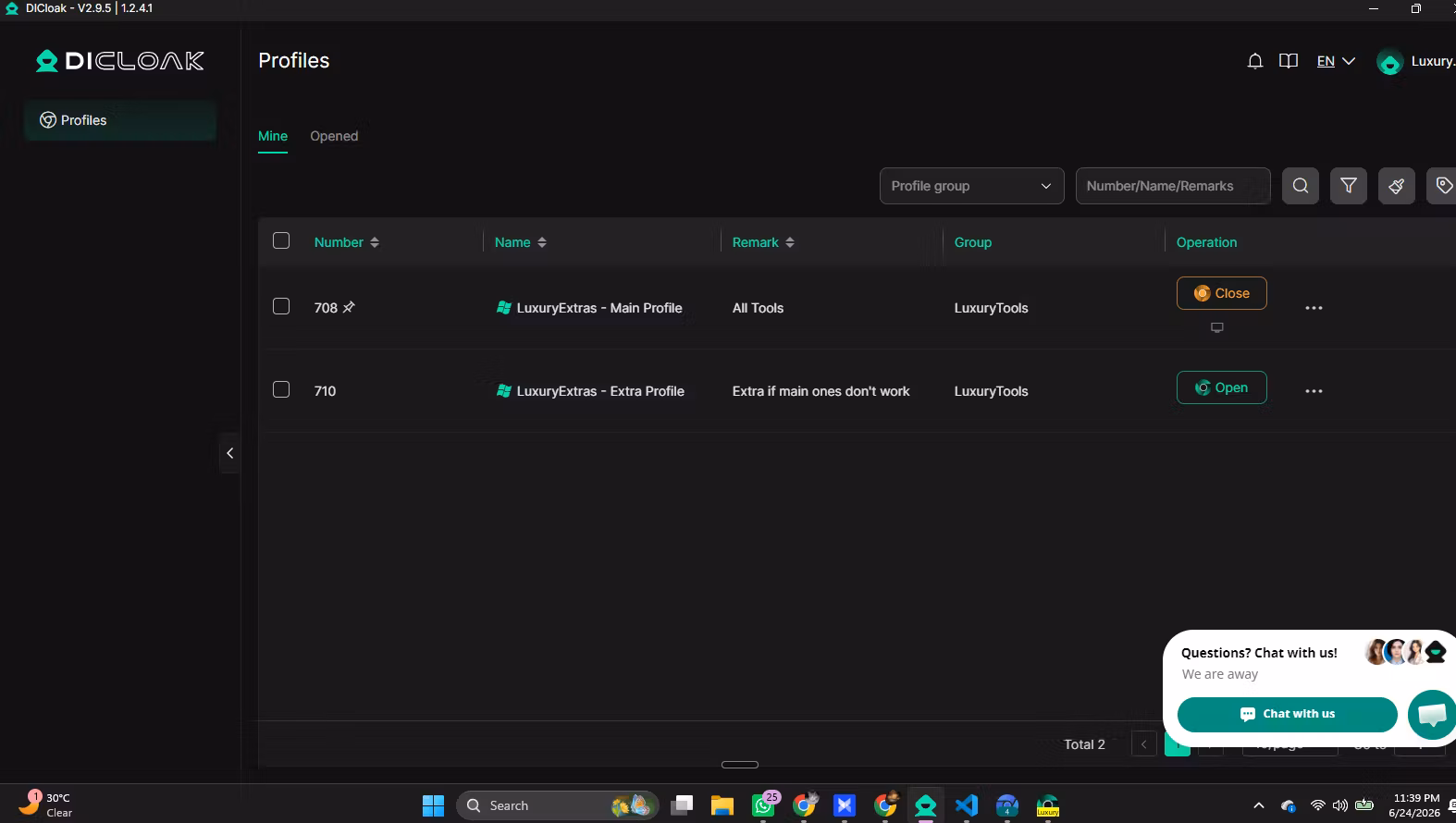Screen dimensions: 1456x823
Task: Click the Chat with us button
Action: [x=1288, y=714]
